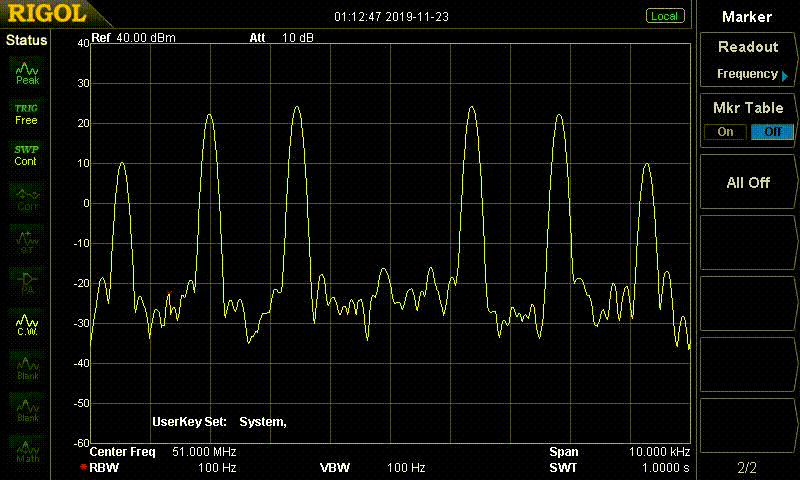Select the yellow C.W. trace icon
The width and height of the screenshot is (800, 480).
[x=27, y=323]
